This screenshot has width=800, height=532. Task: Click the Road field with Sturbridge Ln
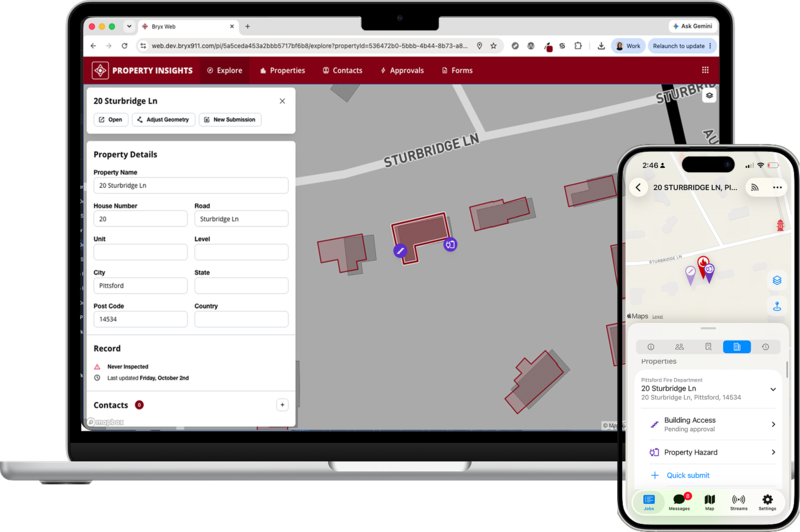tap(241, 219)
